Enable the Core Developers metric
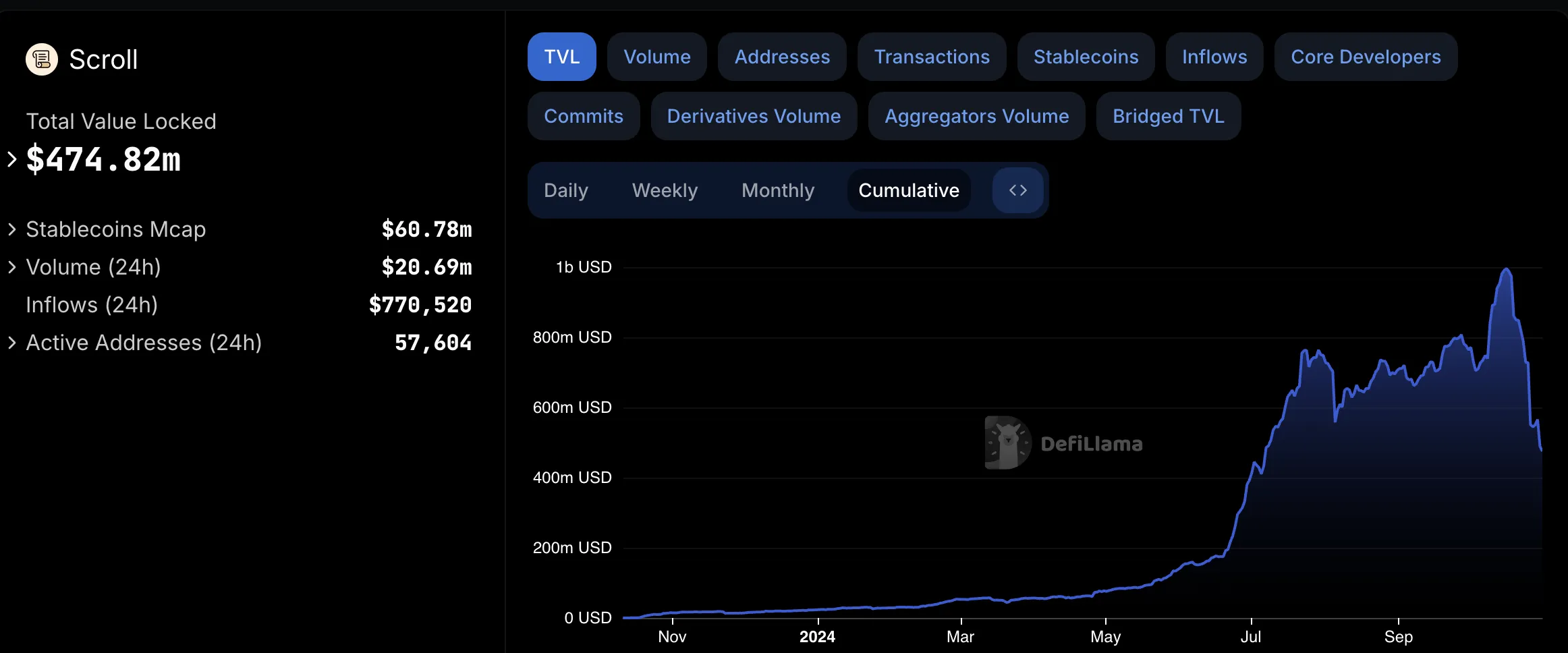The height and width of the screenshot is (653, 1568). tap(1366, 57)
